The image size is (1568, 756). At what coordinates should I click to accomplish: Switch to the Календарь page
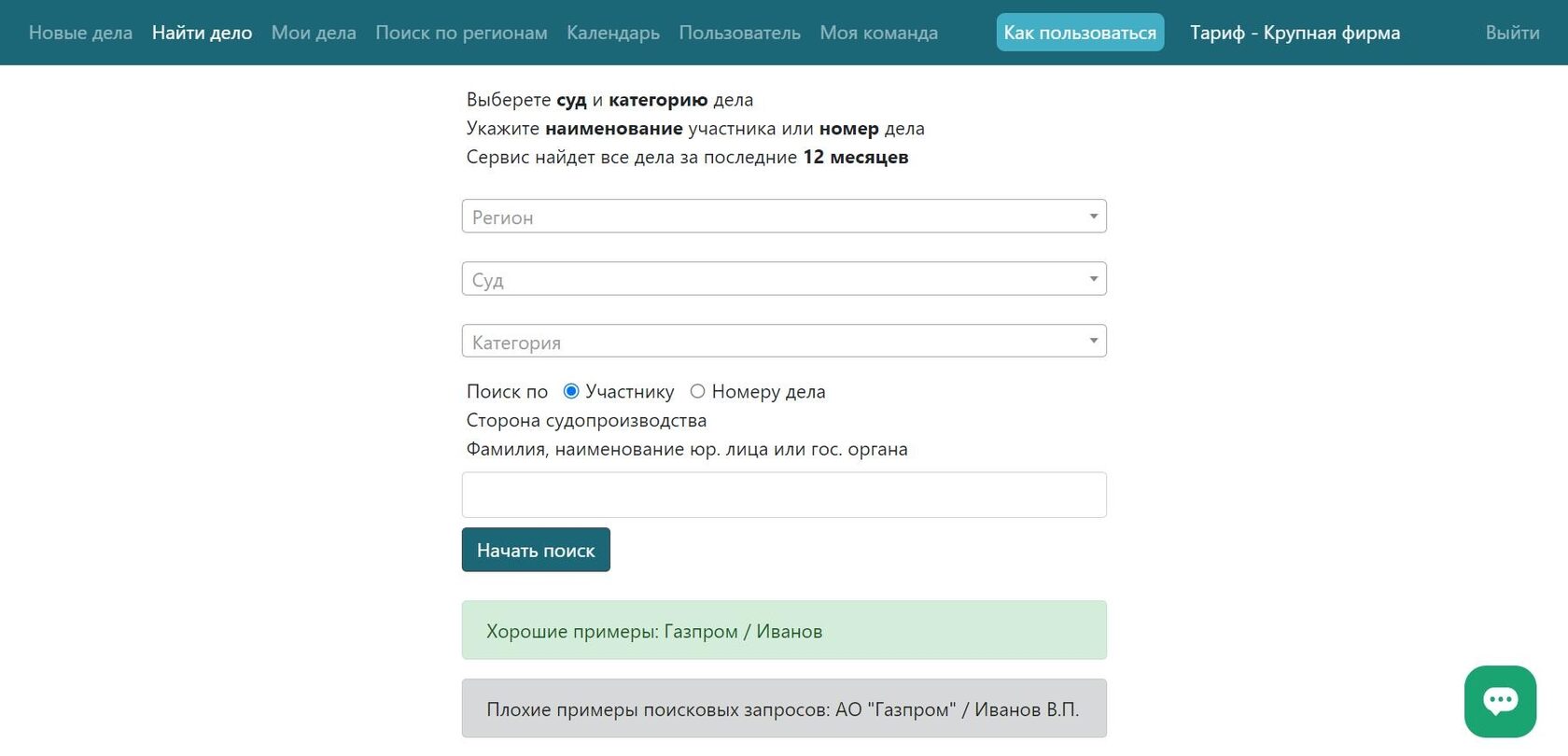click(613, 33)
